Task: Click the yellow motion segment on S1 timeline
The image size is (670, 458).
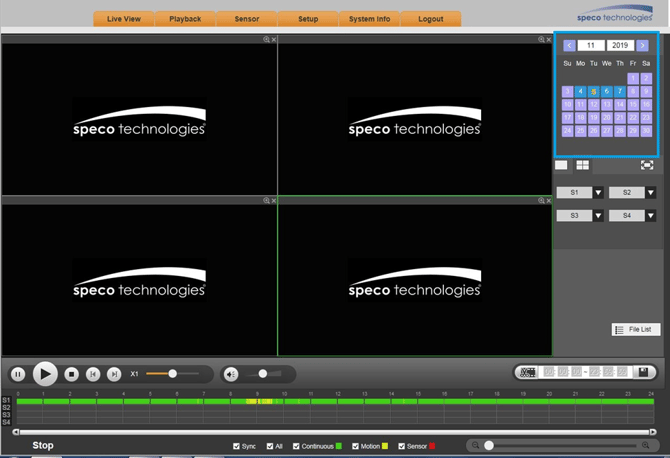Action: (260, 402)
